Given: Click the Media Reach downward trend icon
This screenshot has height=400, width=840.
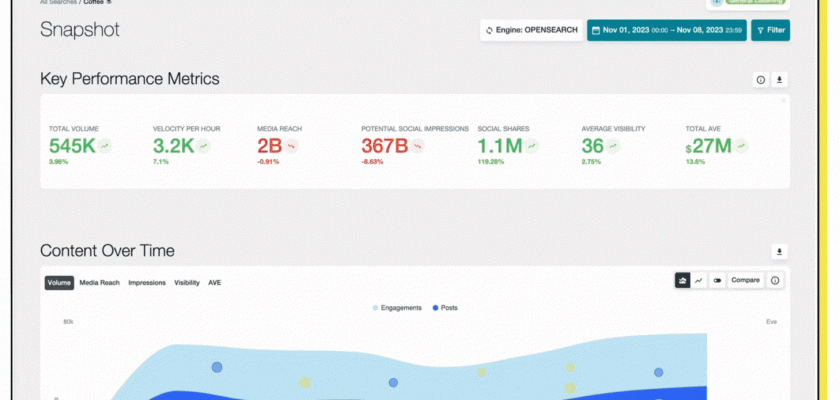Looking at the screenshot, I should (292, 146).
